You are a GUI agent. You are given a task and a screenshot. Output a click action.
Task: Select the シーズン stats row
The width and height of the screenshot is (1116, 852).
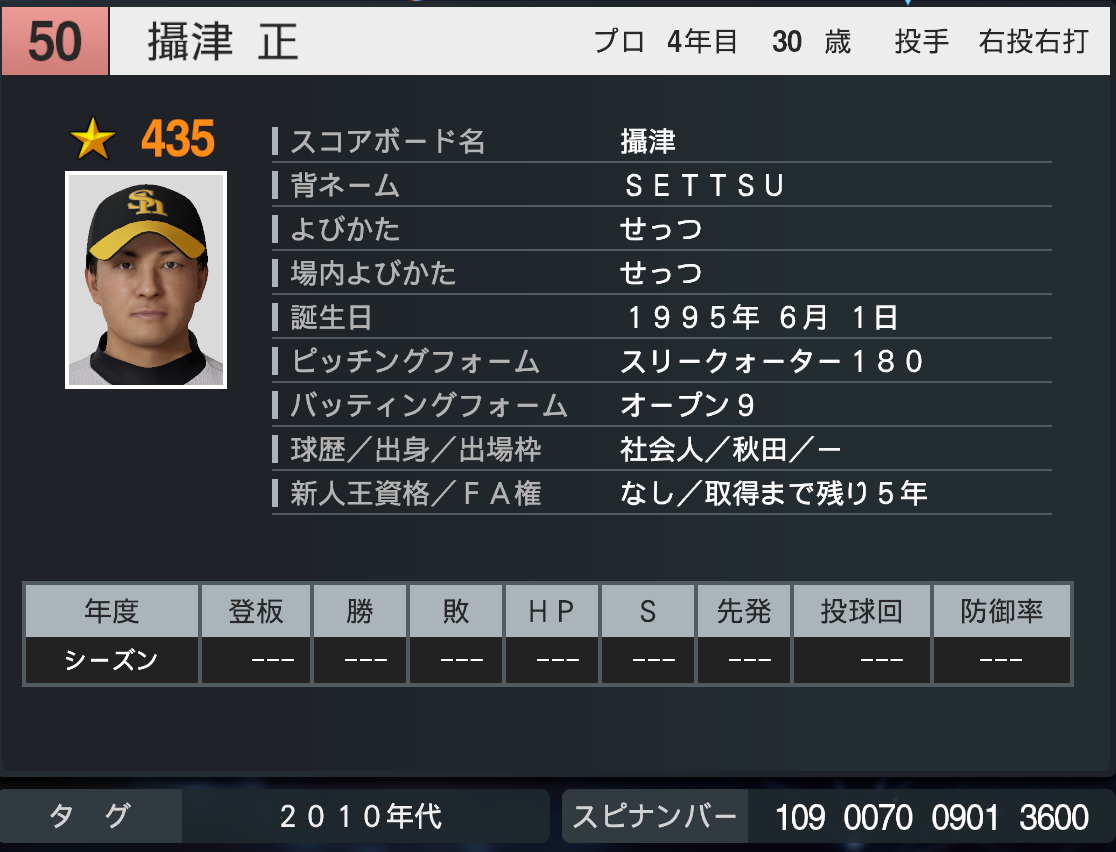click(x=548, y=661)
